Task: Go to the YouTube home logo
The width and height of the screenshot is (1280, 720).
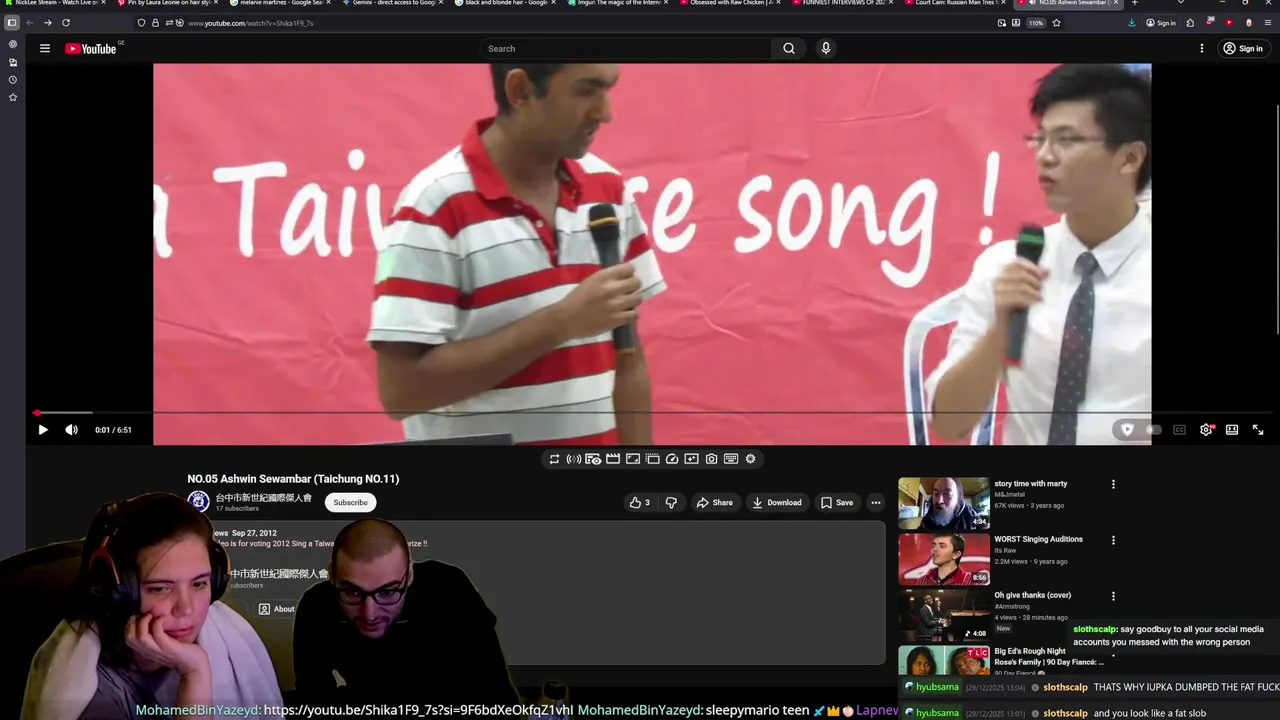Action: click(91, 48)
